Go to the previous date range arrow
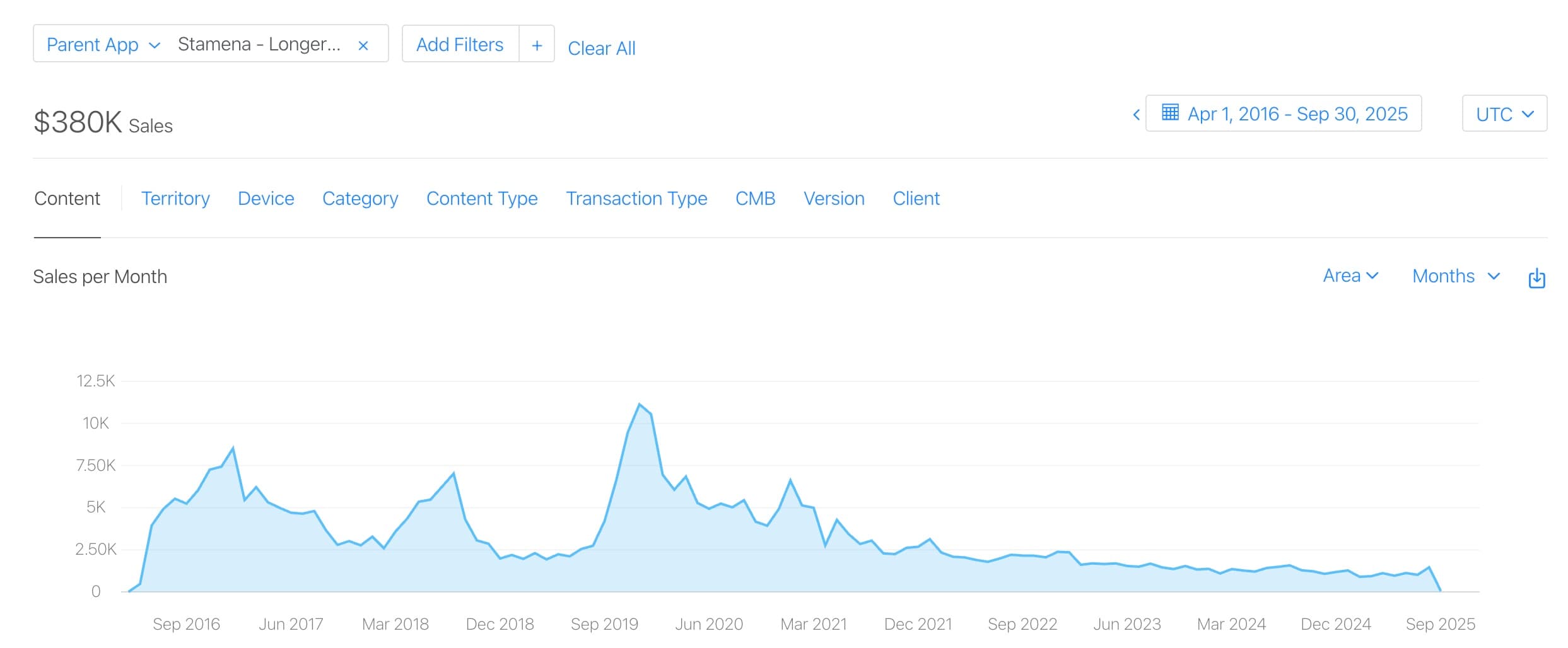 coord(1136,115)
